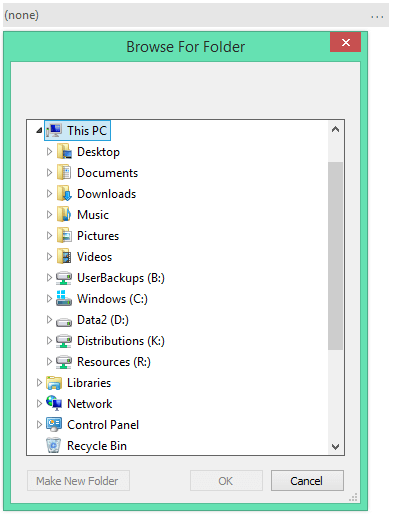This screenshot has width=393, height=514.
Task: Expand the Data2 (D:) drive node
Action: [49, 320]
